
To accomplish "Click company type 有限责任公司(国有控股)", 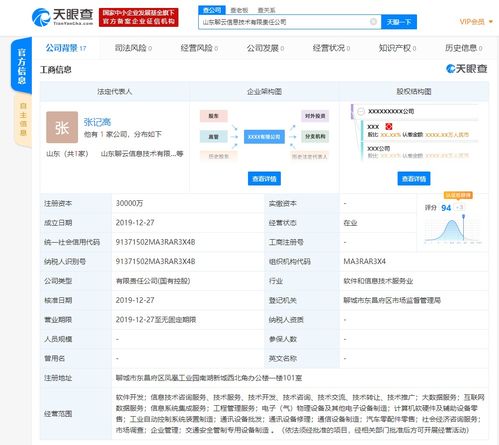I will click(x=153, y=281).
